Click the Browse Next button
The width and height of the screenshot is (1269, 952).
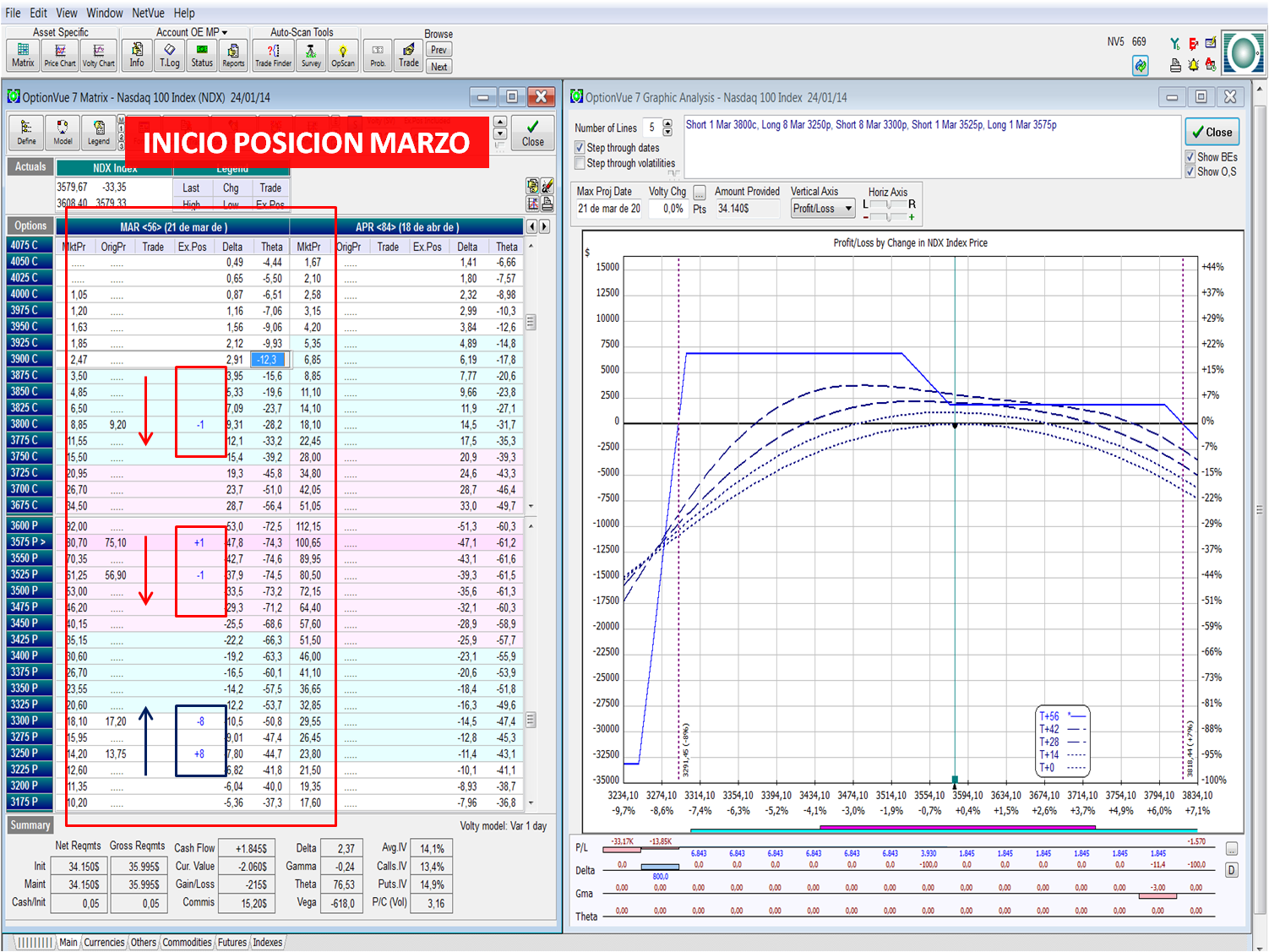[x=438, y=67]
